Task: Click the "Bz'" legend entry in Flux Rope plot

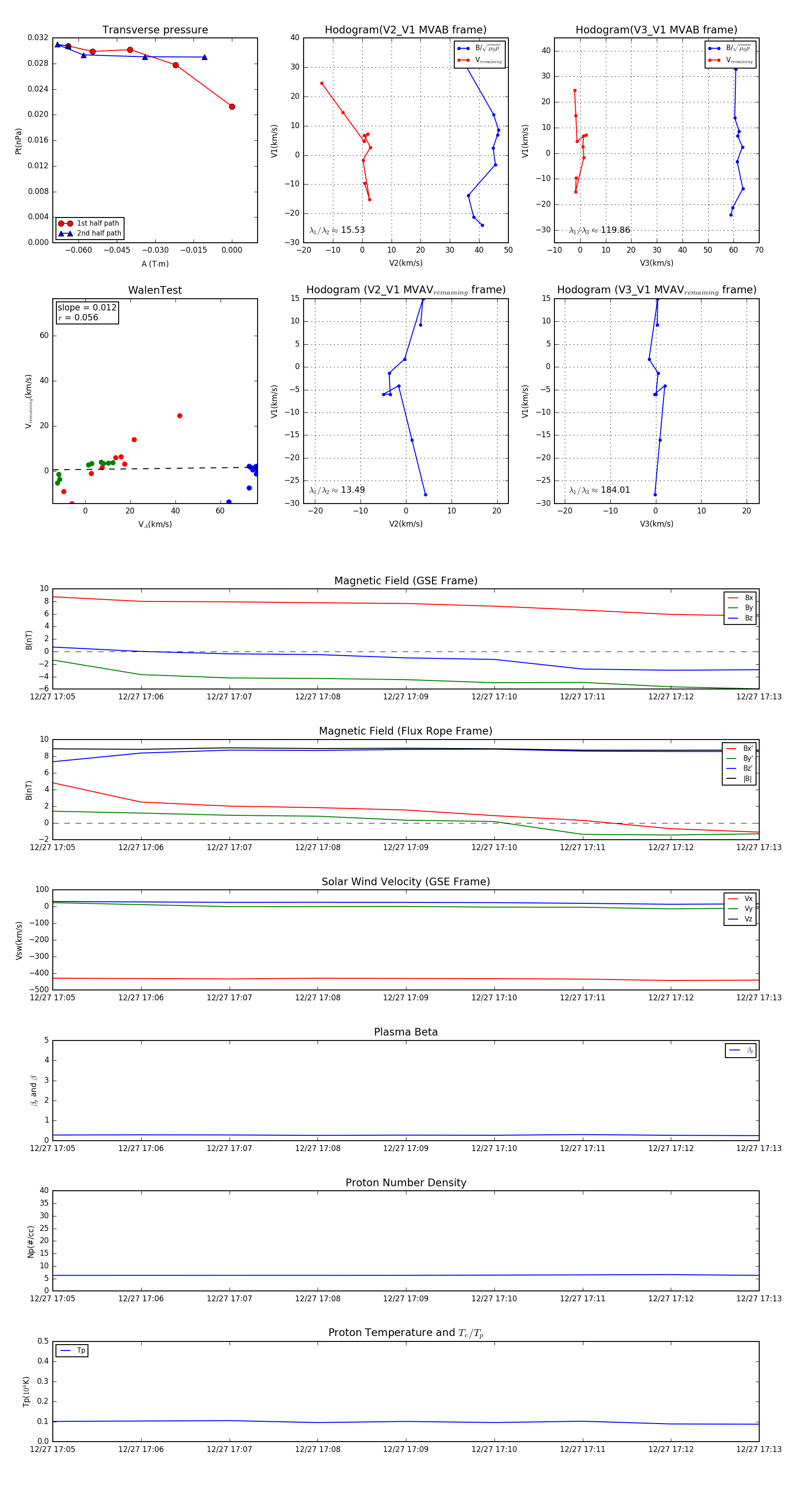Action: [739, 769]
